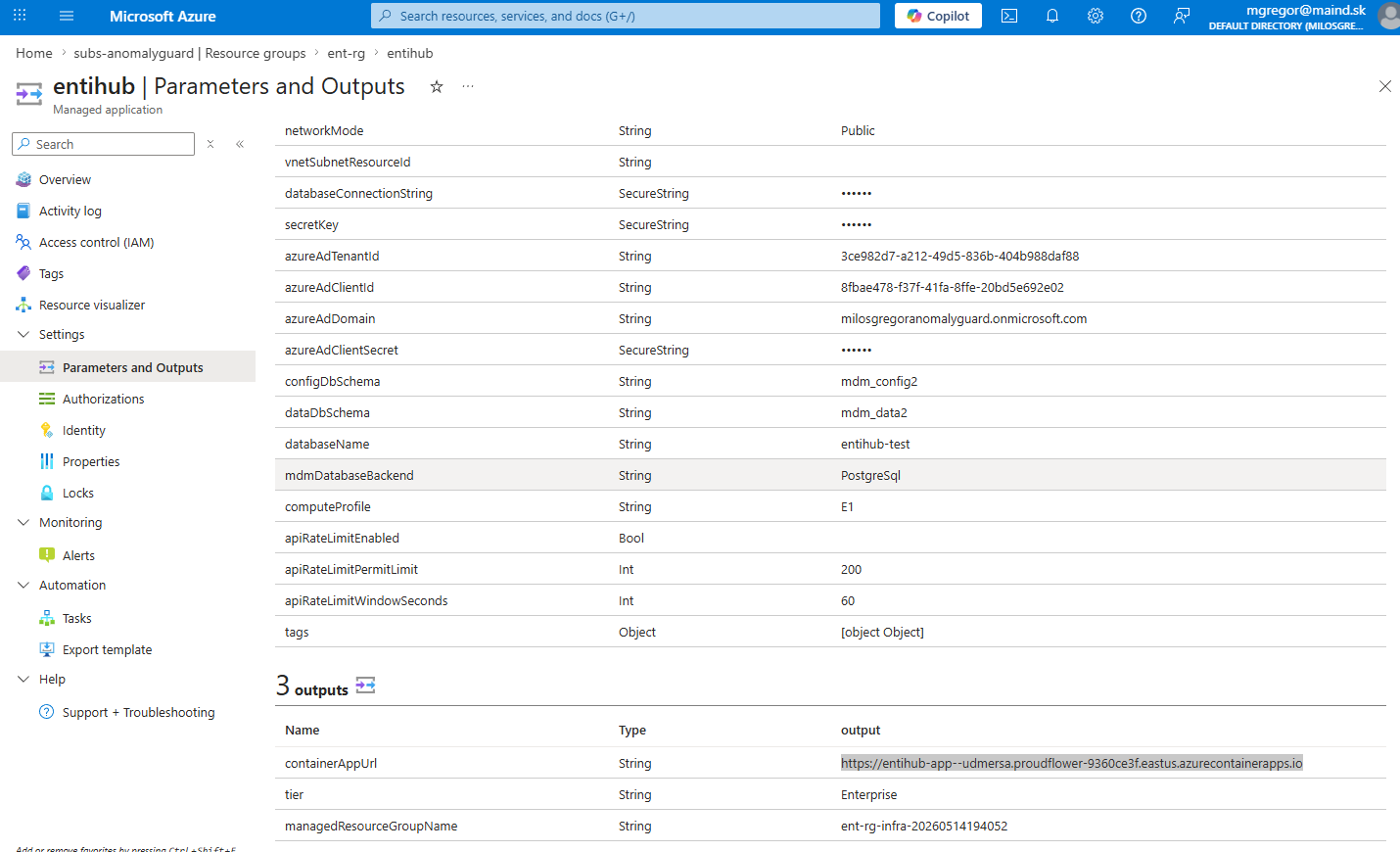Select azureAdClientId value 8fbae478 GUID
The width and height of the screenshot is (1400, 852).
tap(953, 287)
